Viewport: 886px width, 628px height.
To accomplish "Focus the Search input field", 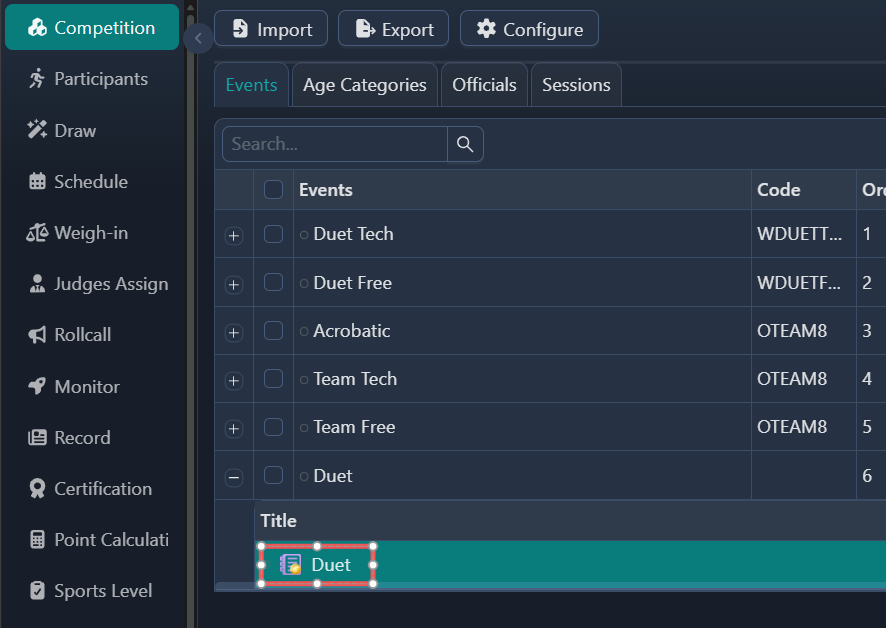I will point(335,144).
